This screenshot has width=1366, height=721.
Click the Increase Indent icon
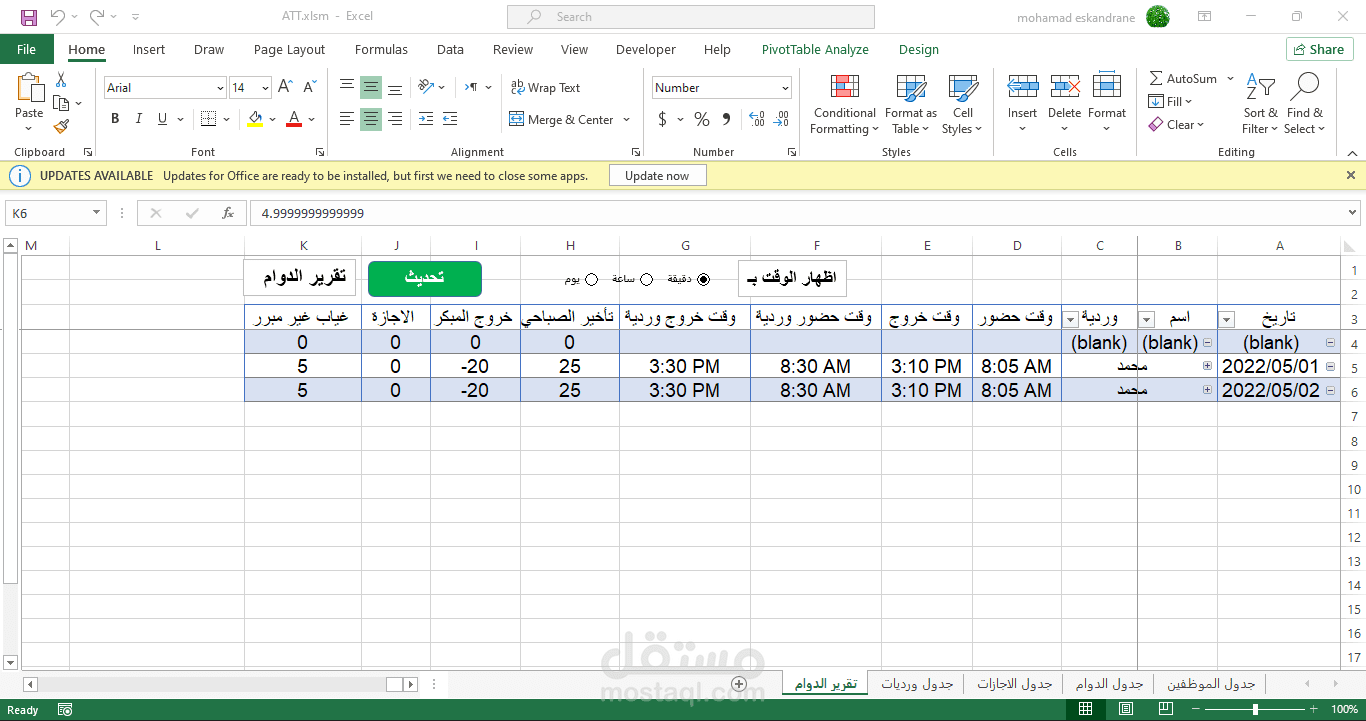pyautogui.click(x=452, y=119)
